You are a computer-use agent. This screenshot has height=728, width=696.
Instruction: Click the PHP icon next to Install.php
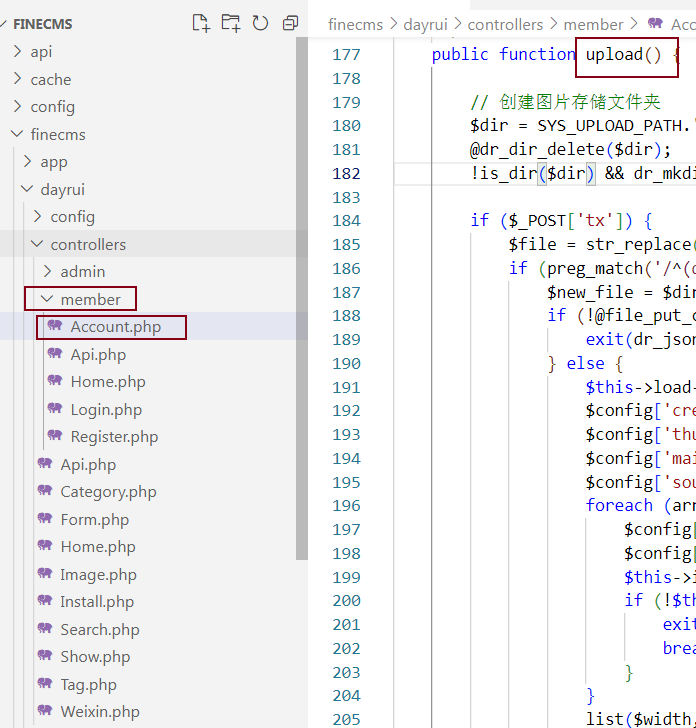point(44,601)
